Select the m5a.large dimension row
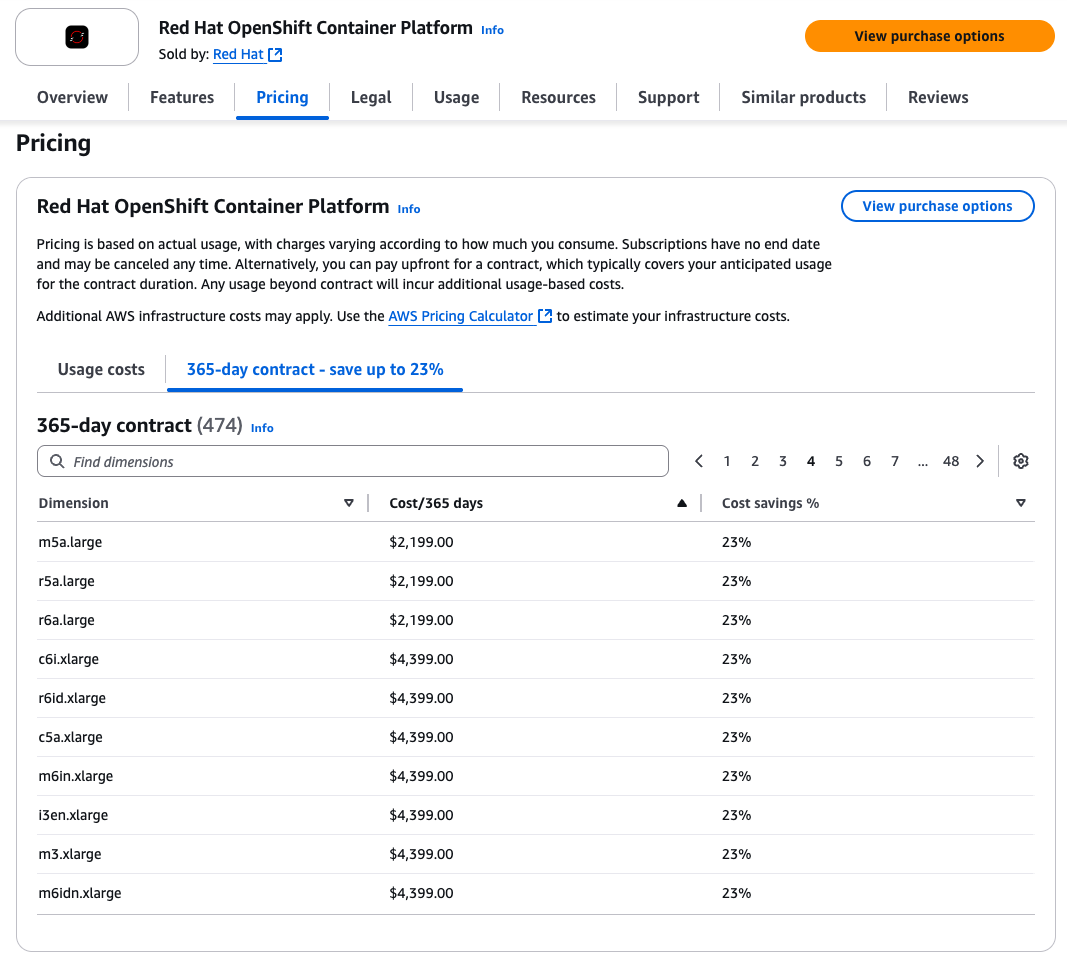 (x=536, y=542)
